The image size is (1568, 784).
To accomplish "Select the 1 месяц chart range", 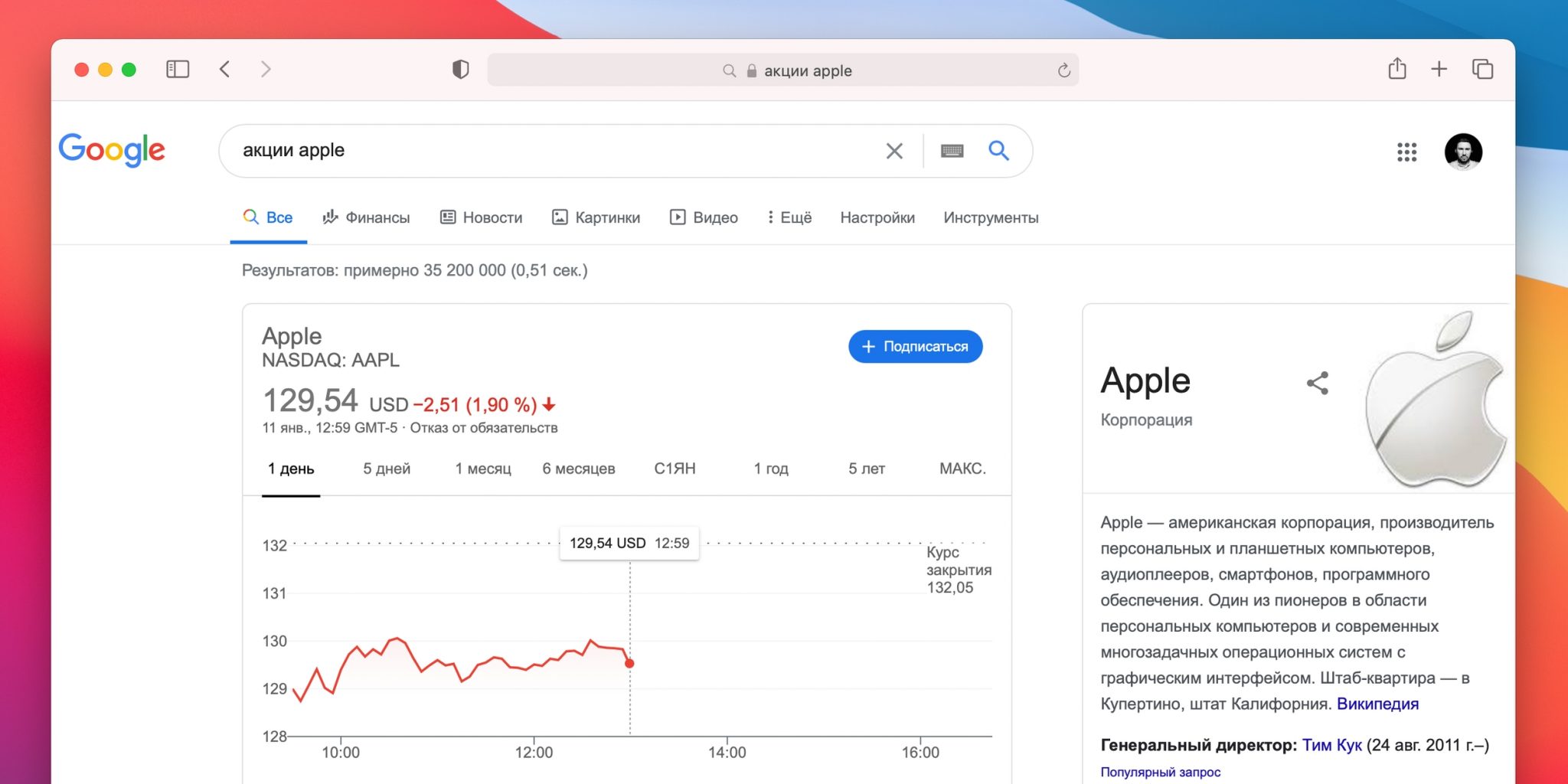I will (x=483, y=469).
